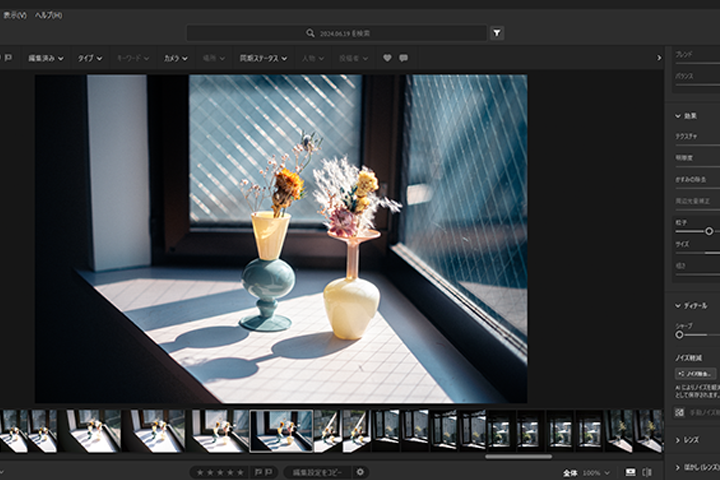Image resolution: width=720 pixels, height=480 pixels.
Task: Toggle the funnel filter icon beside search
Action: point(497,33)
